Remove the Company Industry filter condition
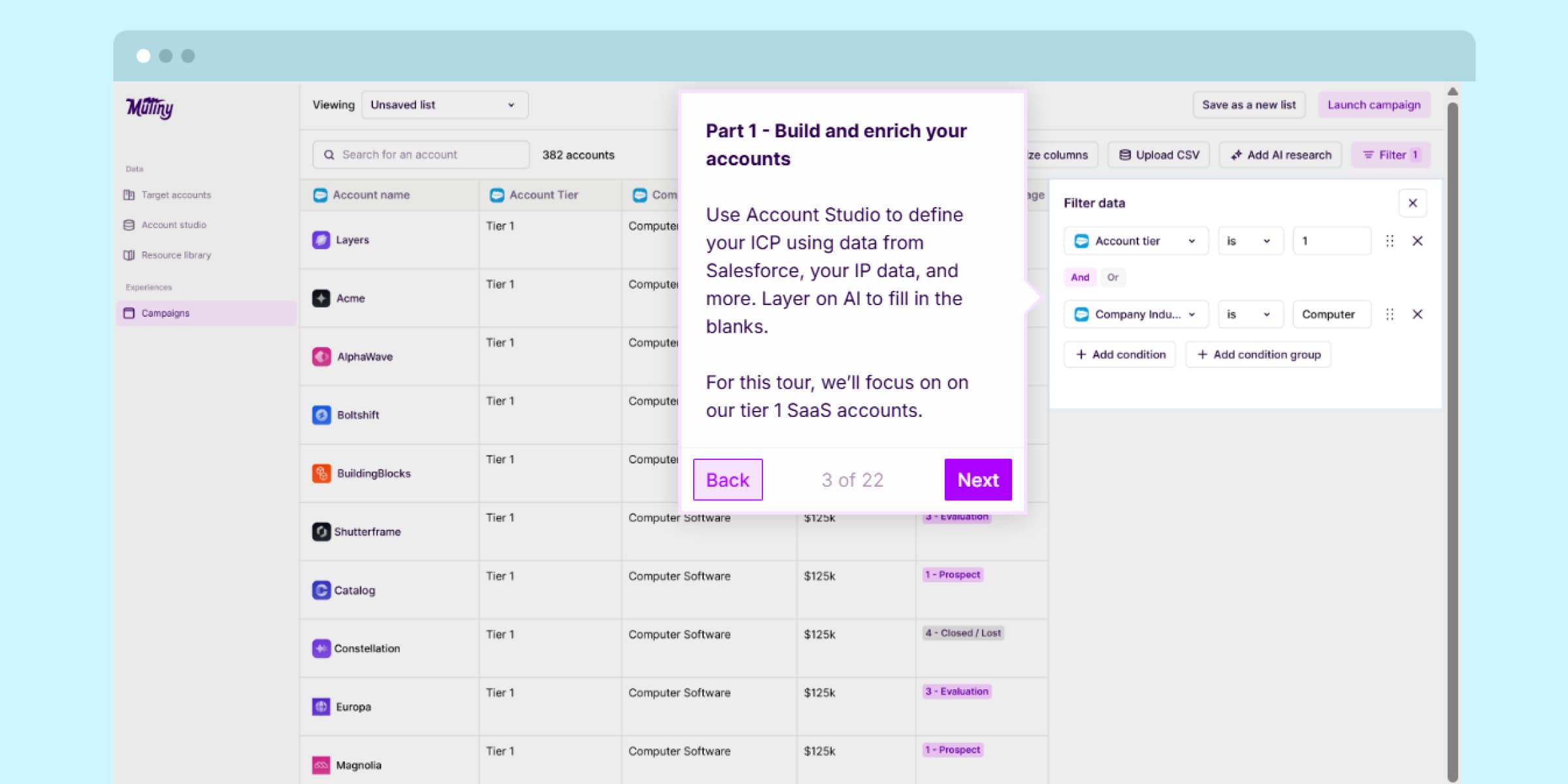 1417,314
